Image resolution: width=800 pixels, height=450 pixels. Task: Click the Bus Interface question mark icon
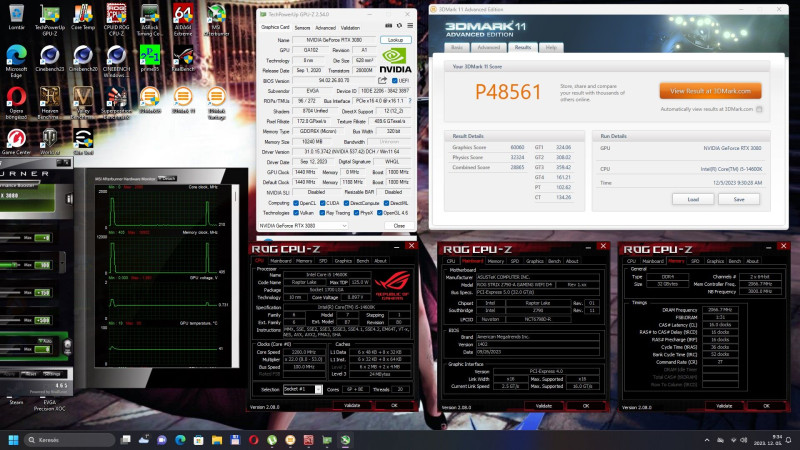[410, 101]
